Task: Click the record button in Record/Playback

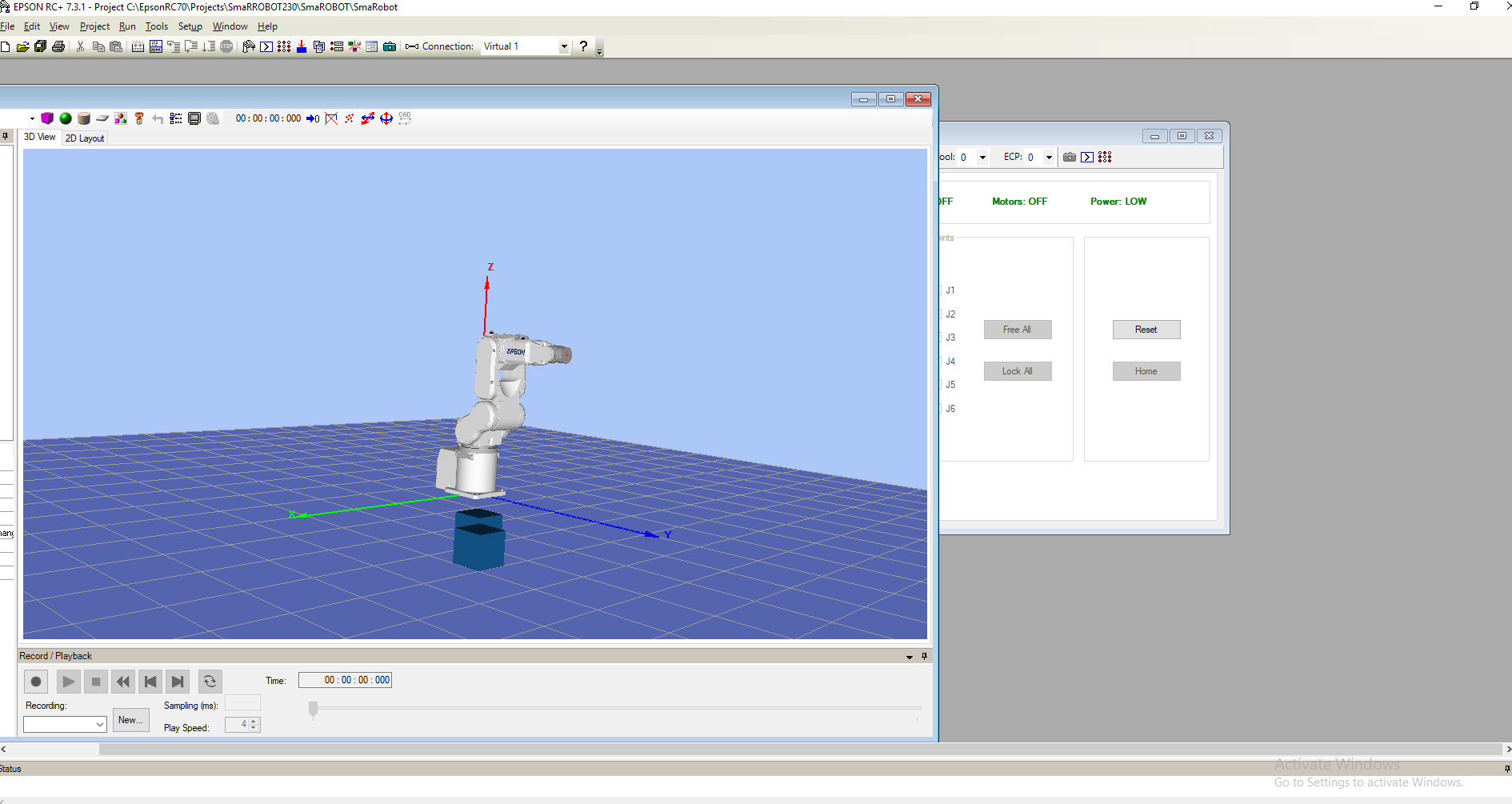Action: 36,682
